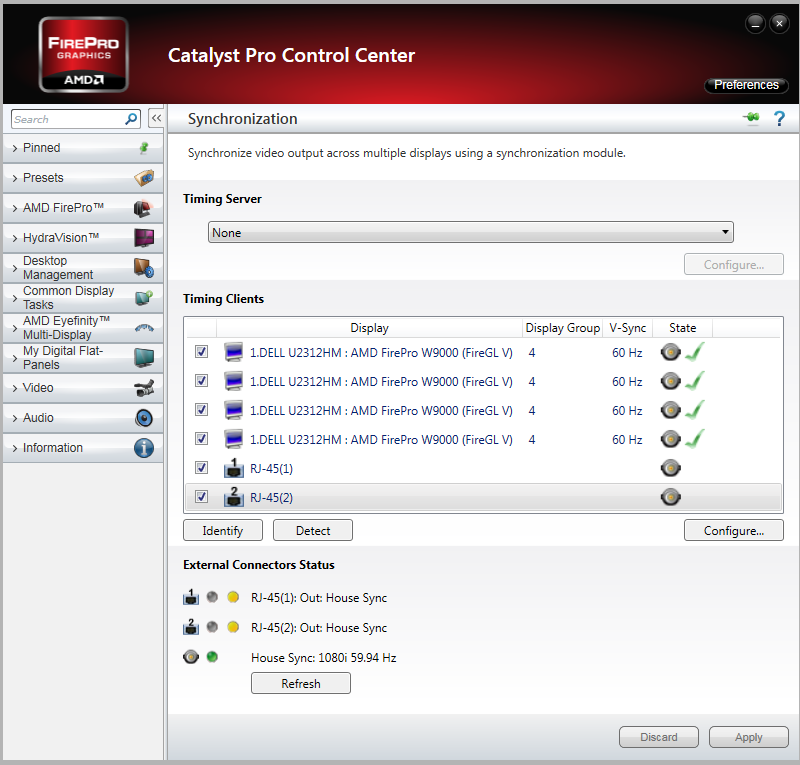Click the Audio speaker icon
800x765 pixels.
pos(144,418)
